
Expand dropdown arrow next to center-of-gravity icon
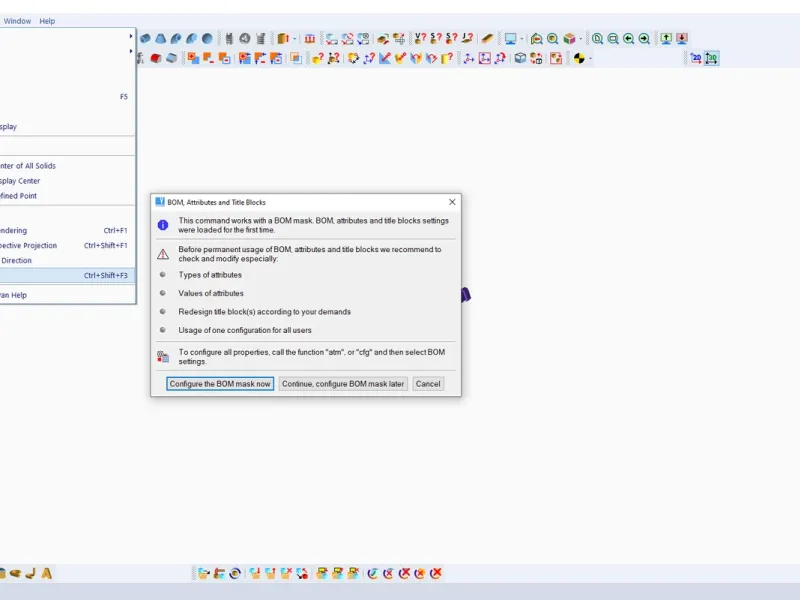click(590, 59)
